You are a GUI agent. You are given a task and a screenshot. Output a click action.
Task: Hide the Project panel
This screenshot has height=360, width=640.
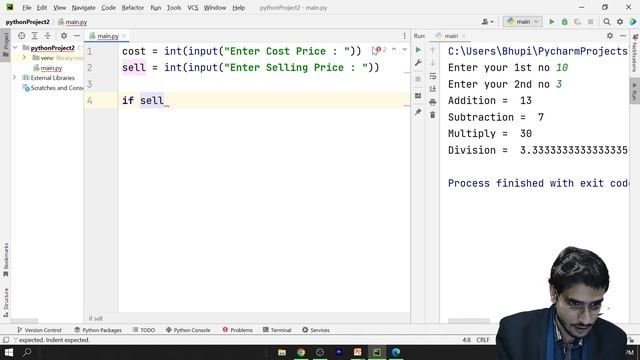pyautogui.click(x=77, y=36)
